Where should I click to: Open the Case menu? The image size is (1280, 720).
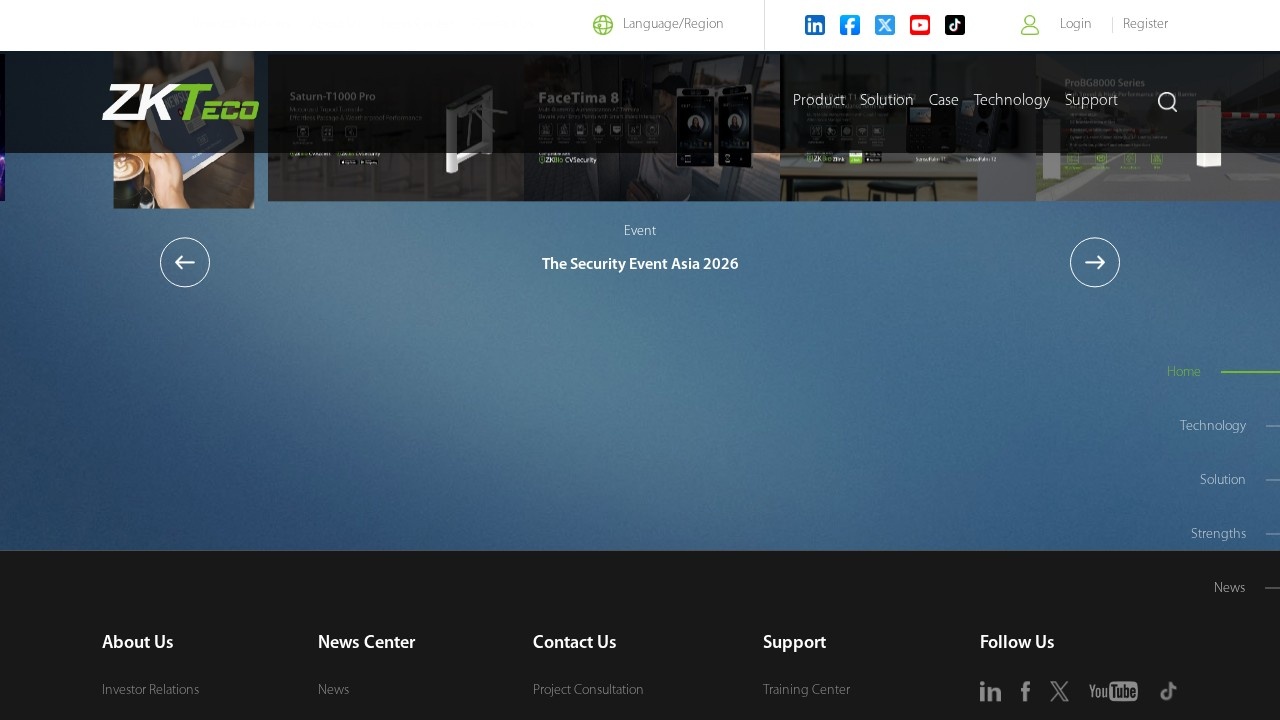point(944,100)
